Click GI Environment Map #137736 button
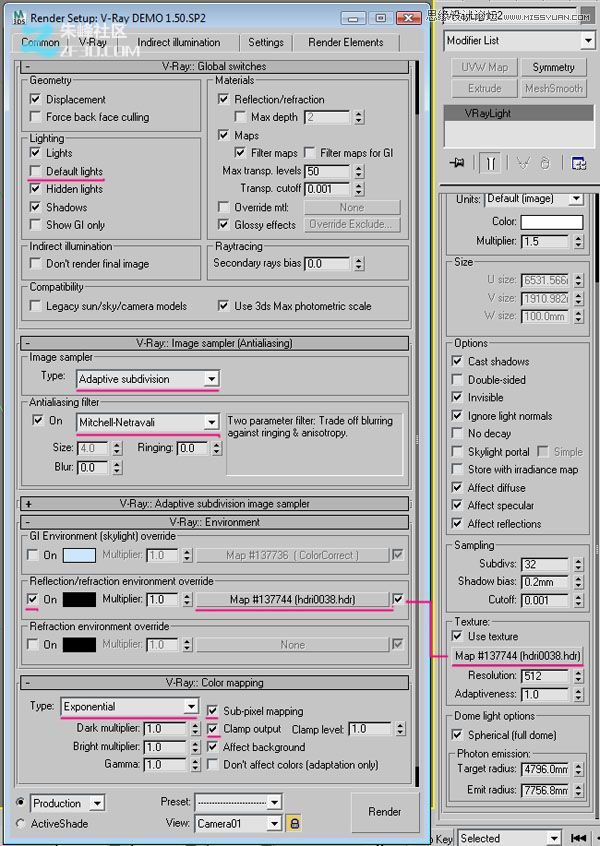Image resolution: width=600 pixels, height=846 pixels. coord(292,555)
